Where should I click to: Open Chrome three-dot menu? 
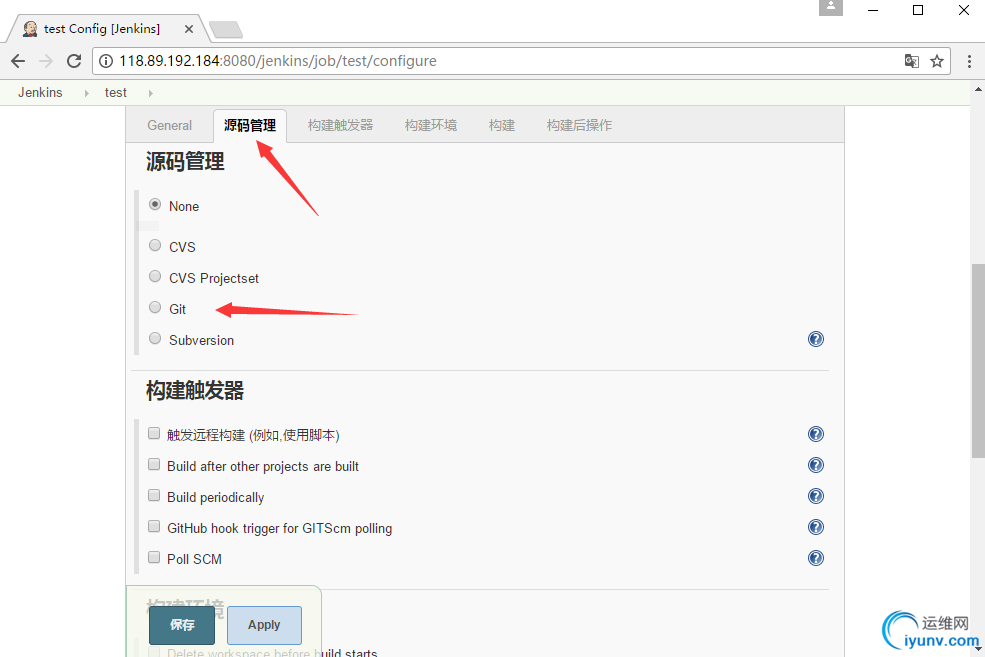[x=969, y=61]
